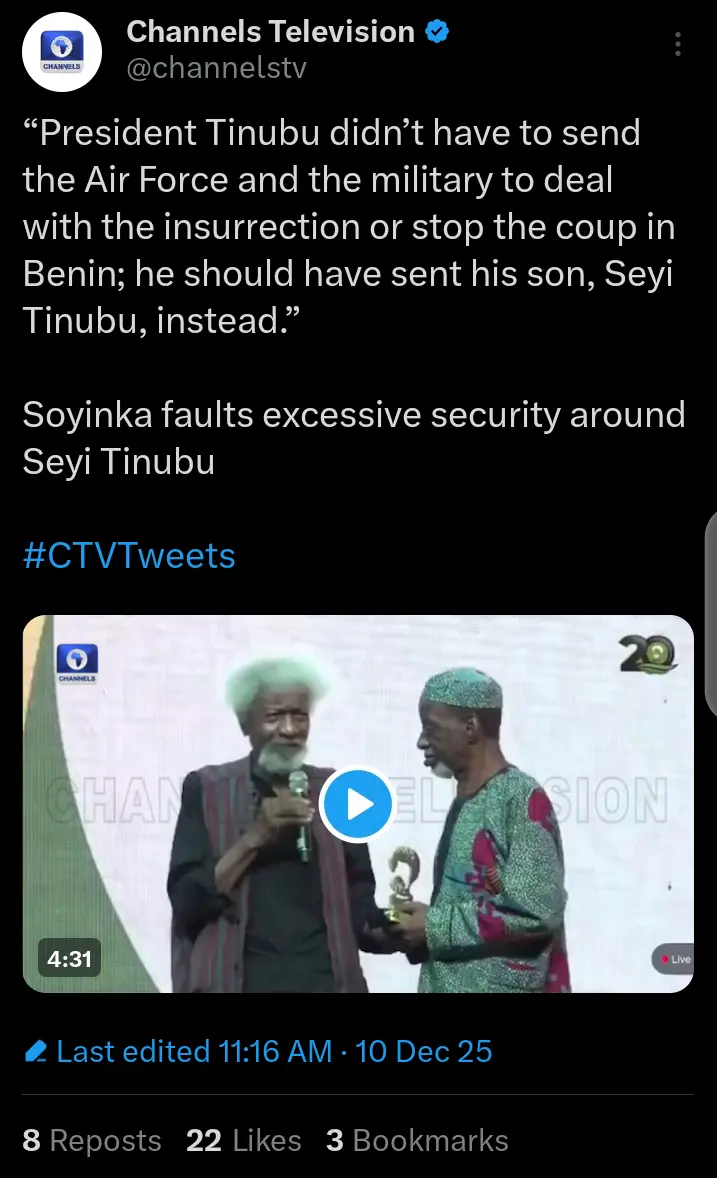View the 8 Reposts list

click(x=92, y=1141)
